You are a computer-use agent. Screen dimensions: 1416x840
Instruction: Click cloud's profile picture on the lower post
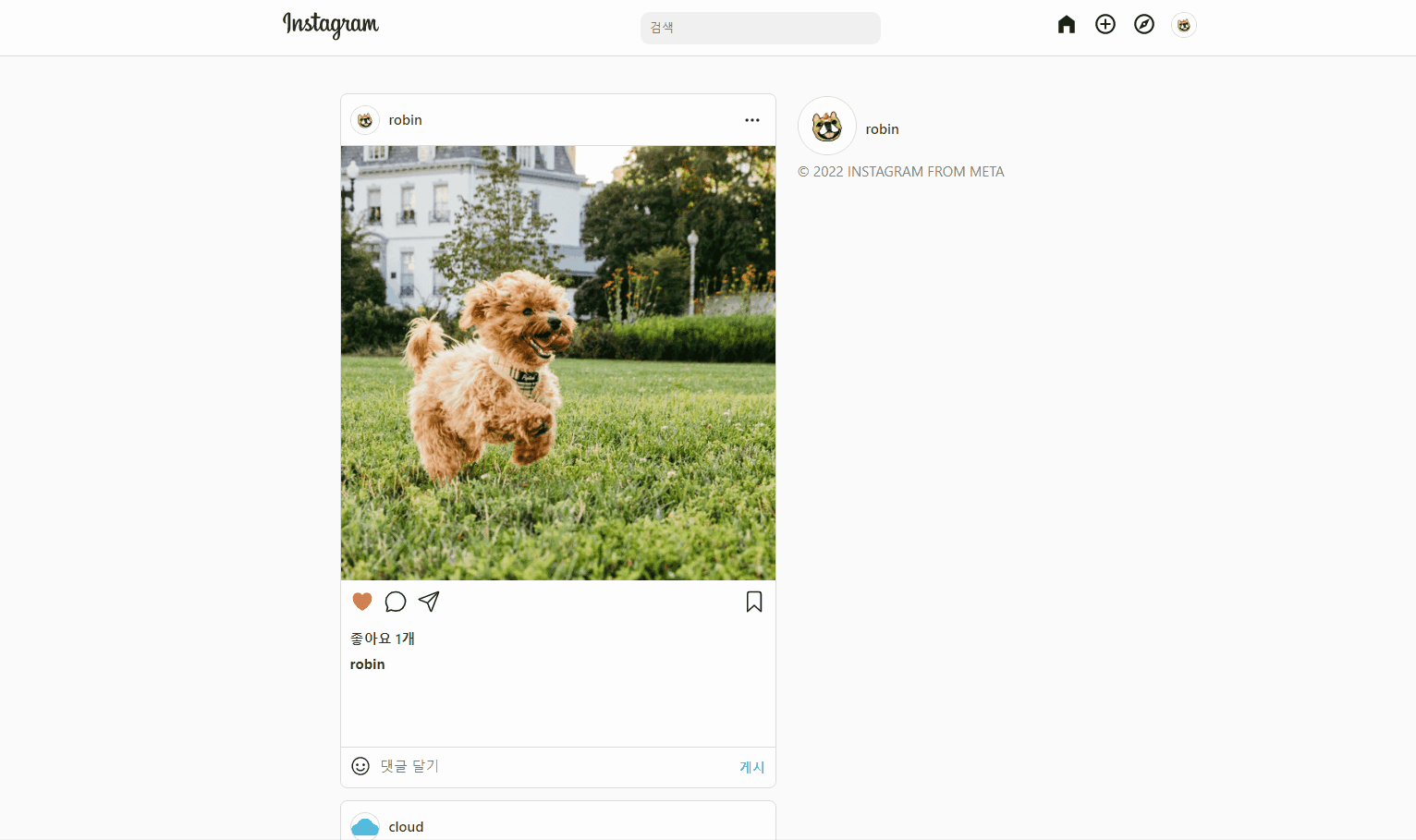click(x=364, y=826)
